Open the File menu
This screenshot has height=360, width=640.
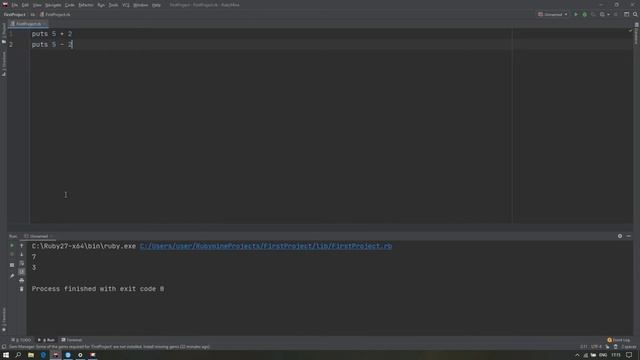(x=15, y=5)
